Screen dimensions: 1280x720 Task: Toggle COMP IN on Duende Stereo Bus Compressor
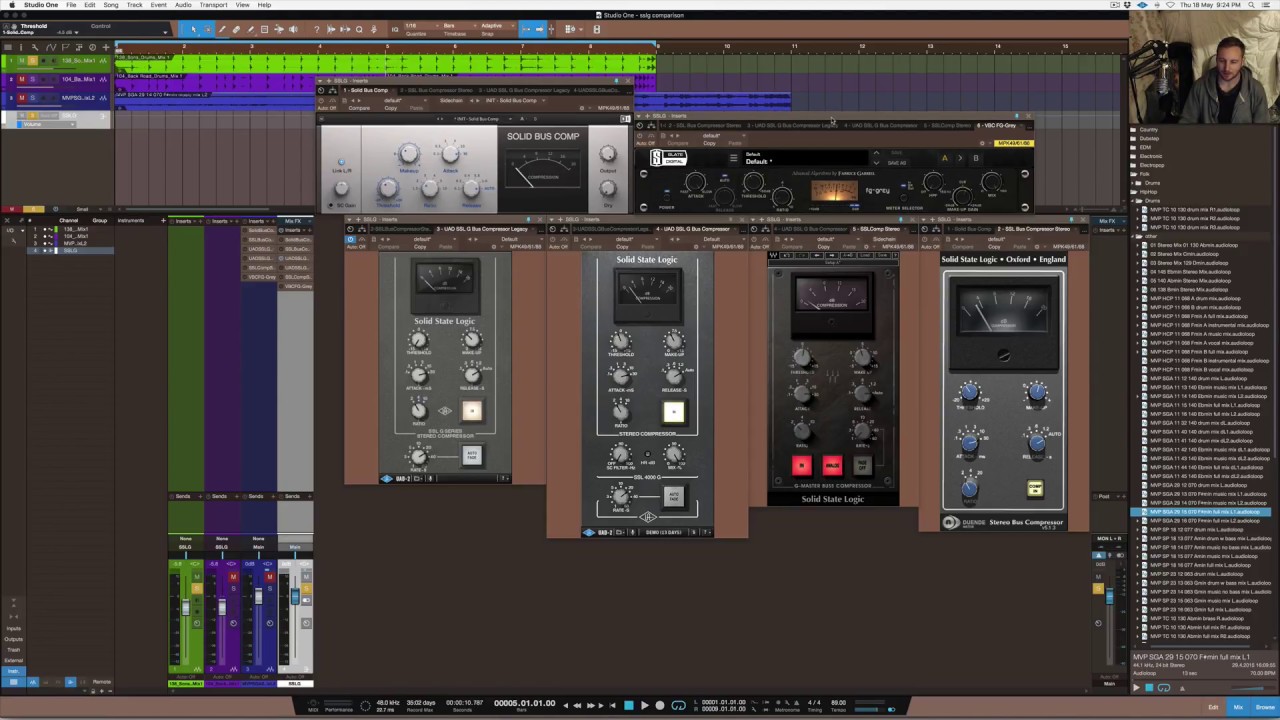pyautogui.click(x=1034, y=489)
